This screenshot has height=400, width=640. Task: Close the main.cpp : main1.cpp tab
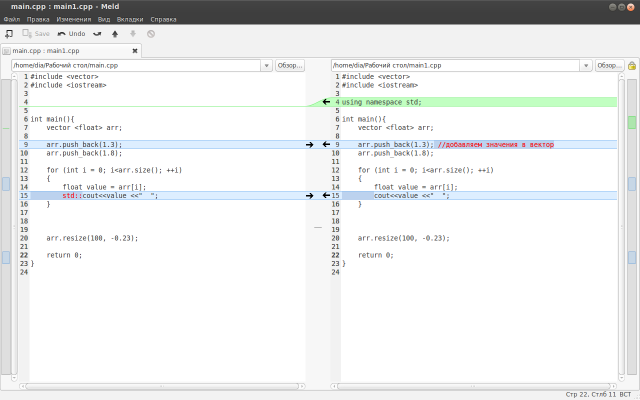(x=135, y=51)
